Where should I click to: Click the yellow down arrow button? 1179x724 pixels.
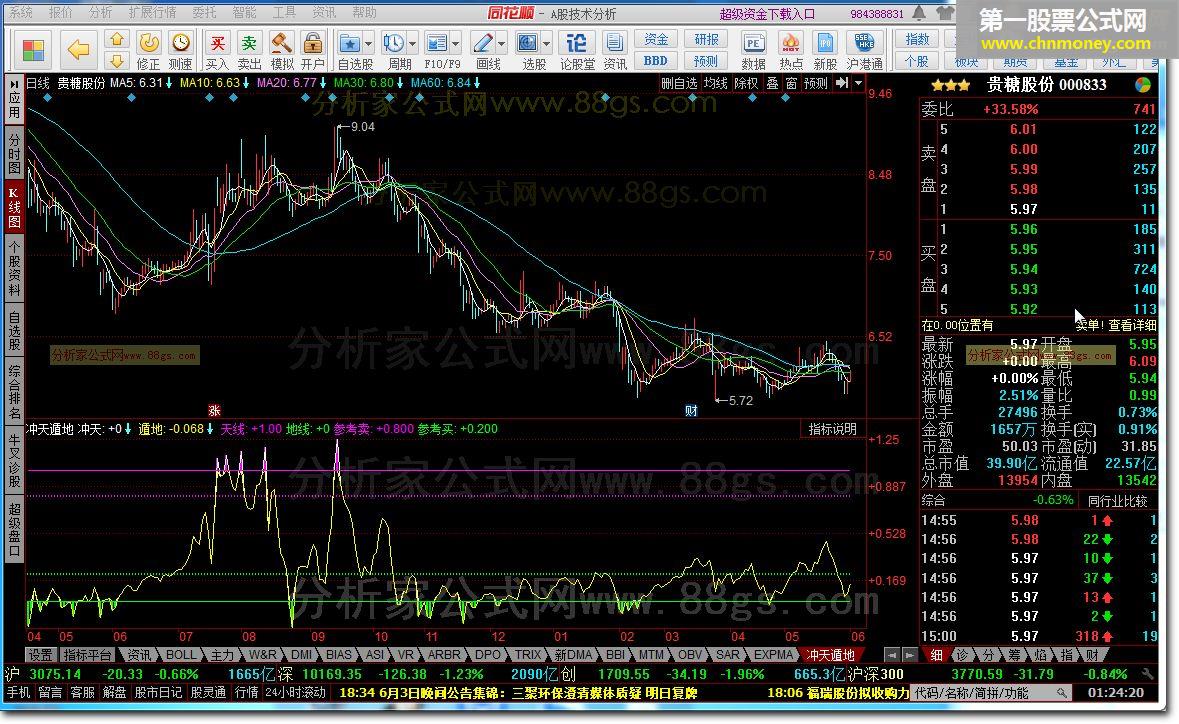coord(117,60)
